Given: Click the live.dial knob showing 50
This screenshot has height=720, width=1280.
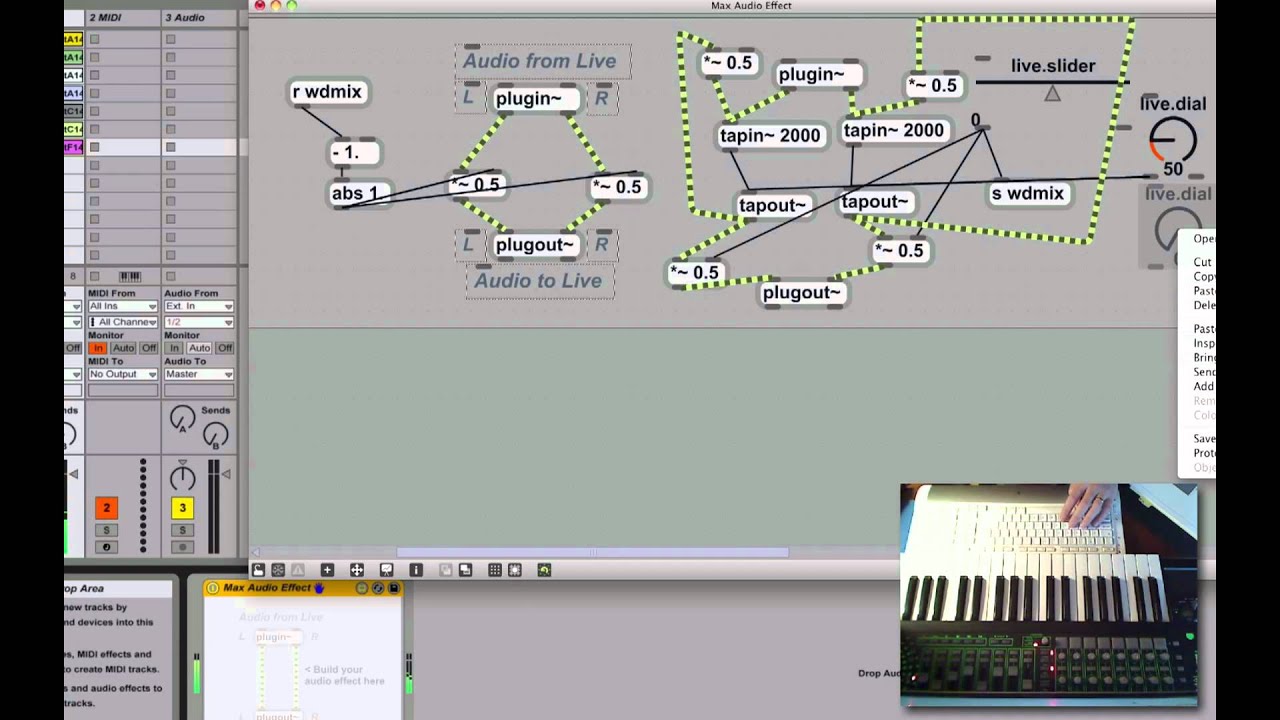Looking at the screenshot, I should pyautogui.click(x=1172, y=140).
